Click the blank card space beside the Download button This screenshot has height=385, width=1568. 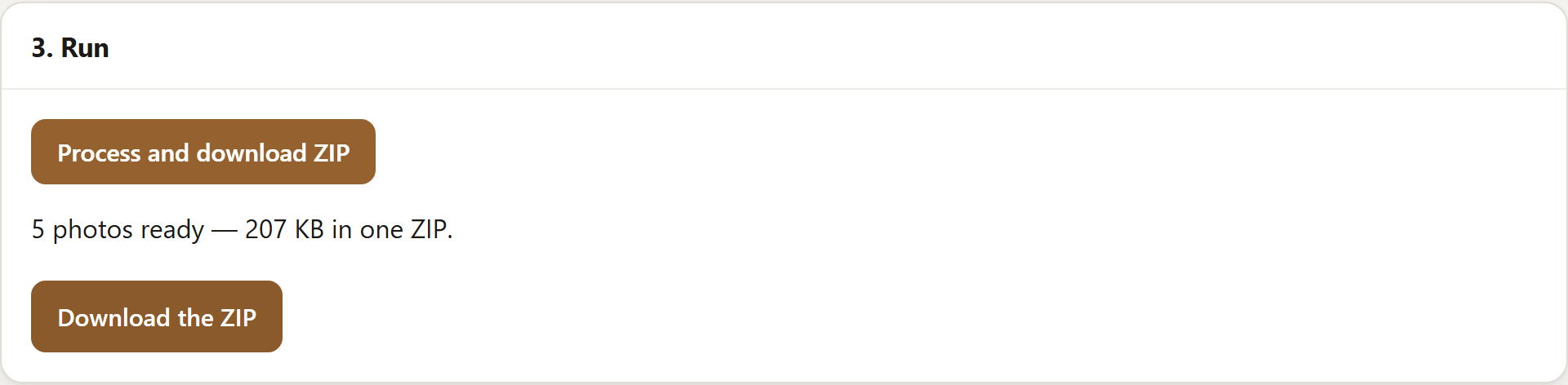tap(898, 316)
